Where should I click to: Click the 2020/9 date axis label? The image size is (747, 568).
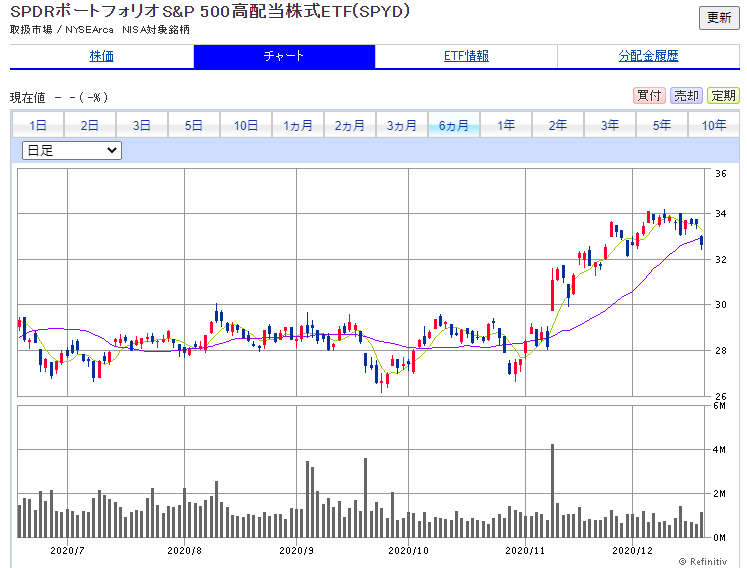pos(296,550)
